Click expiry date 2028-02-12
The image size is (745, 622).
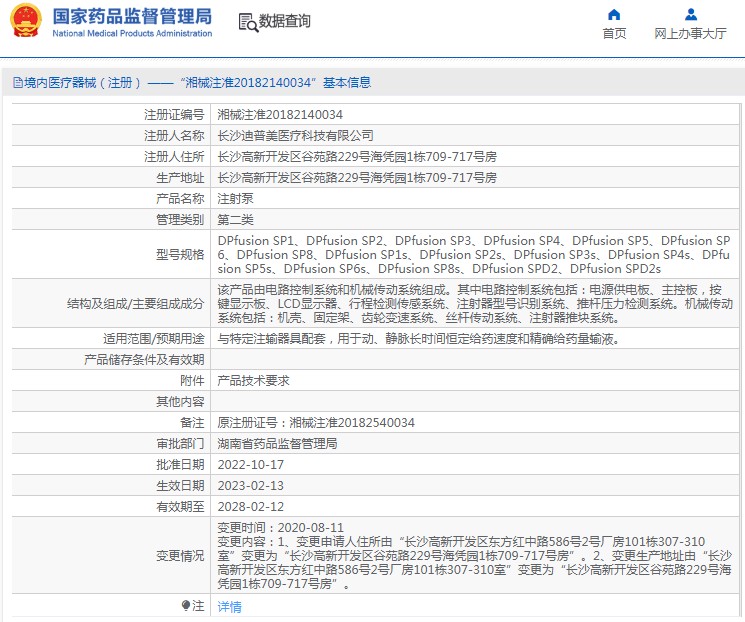[x=251, y=507]
